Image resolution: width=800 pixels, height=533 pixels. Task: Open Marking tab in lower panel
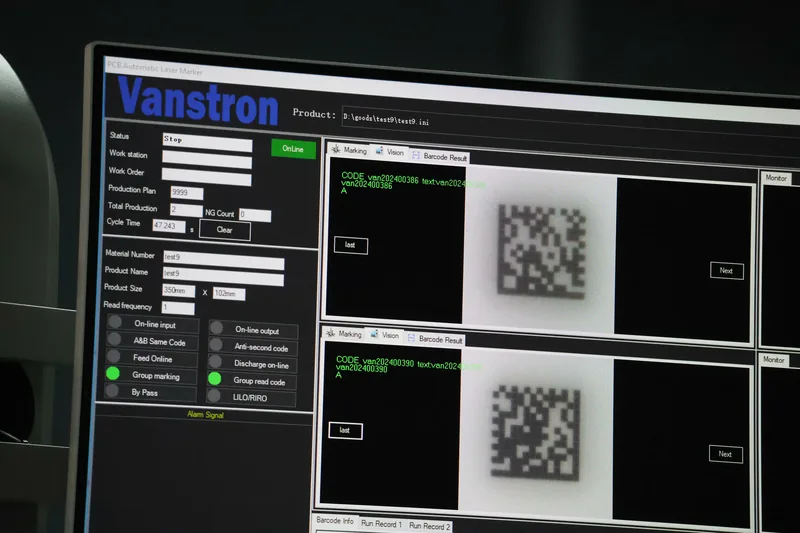pos(344,334)
